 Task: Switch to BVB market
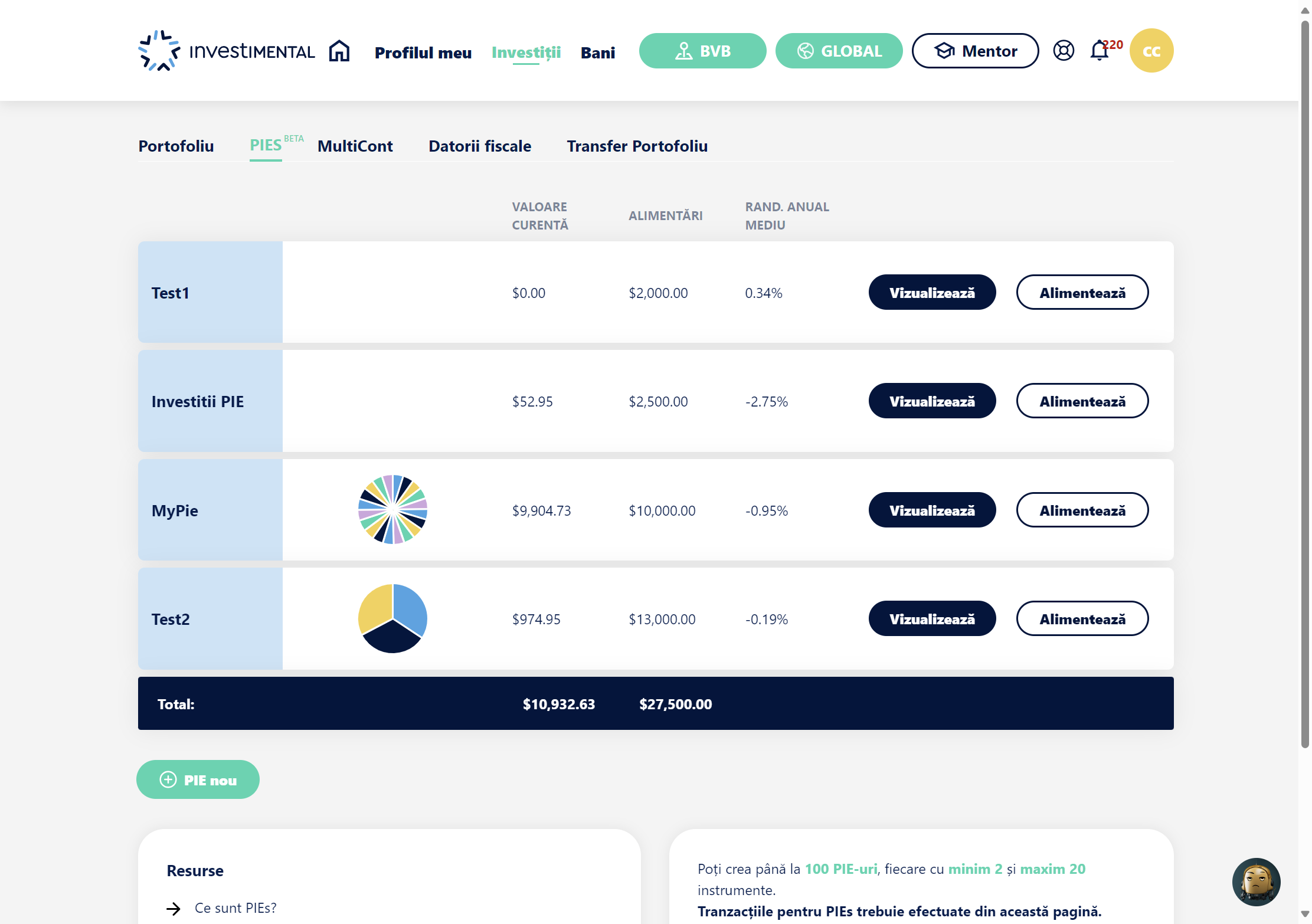[703, 51]
